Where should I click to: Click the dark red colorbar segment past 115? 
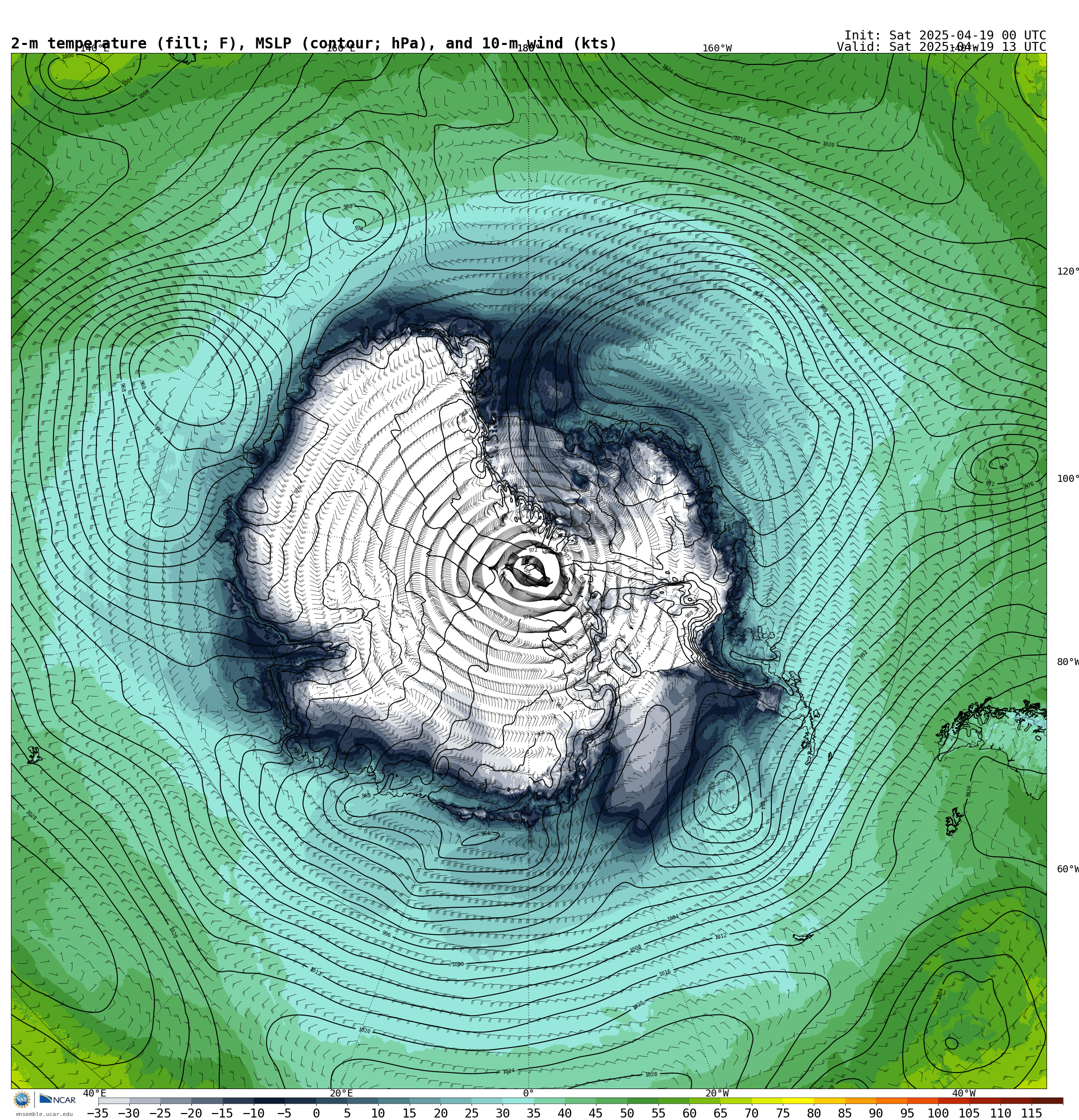coord(1047,1101)
